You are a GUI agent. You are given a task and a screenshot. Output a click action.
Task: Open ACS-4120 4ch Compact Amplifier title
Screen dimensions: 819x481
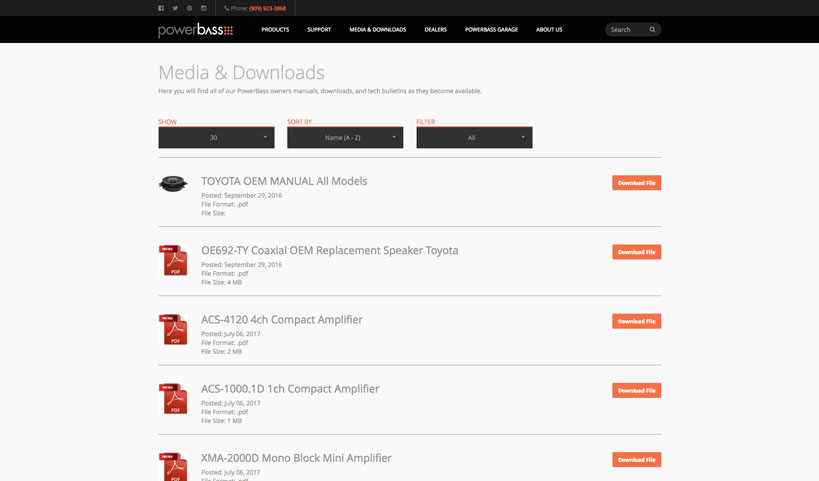(x=282, y=320)
